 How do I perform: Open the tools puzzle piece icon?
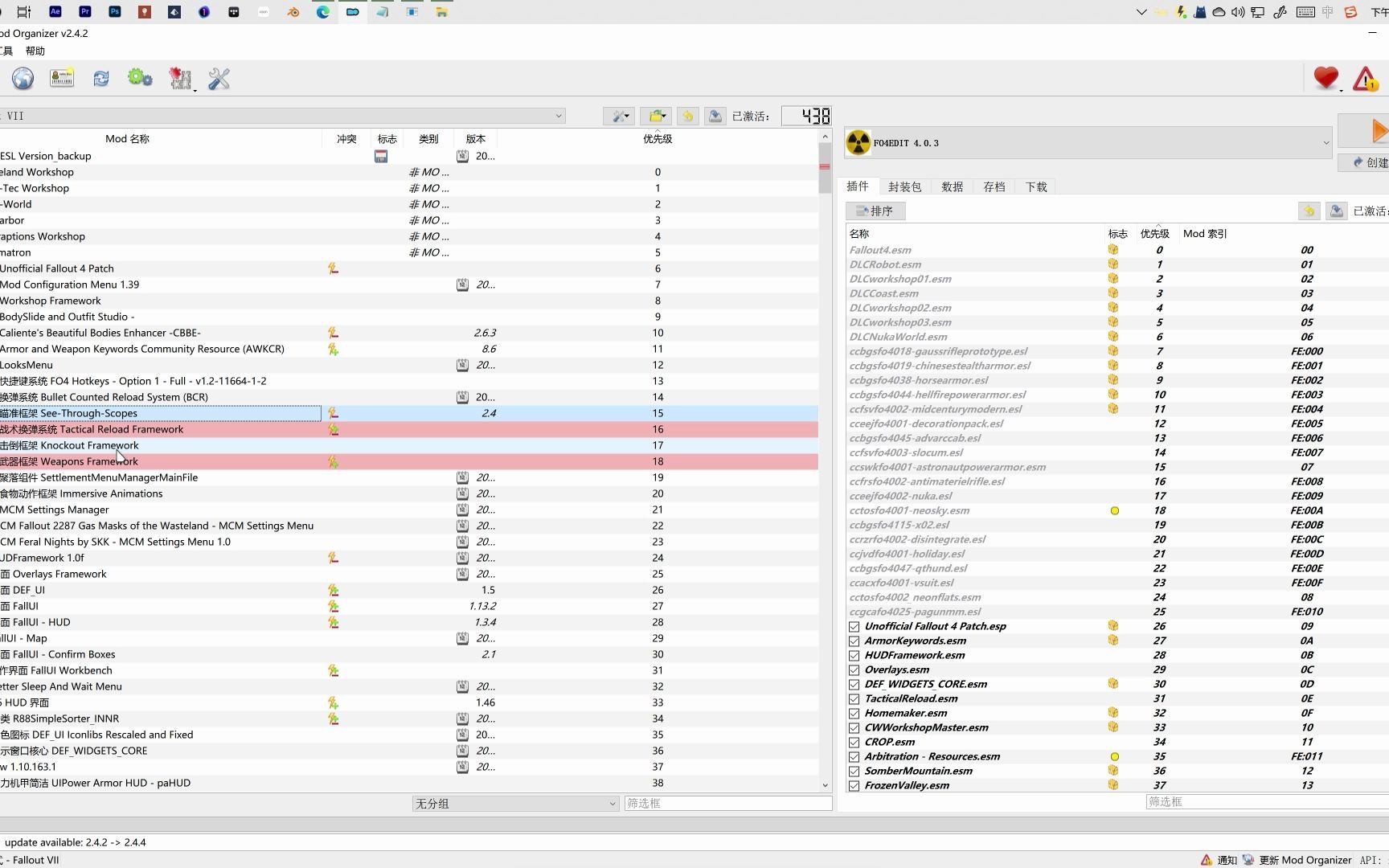coord(180,78)
